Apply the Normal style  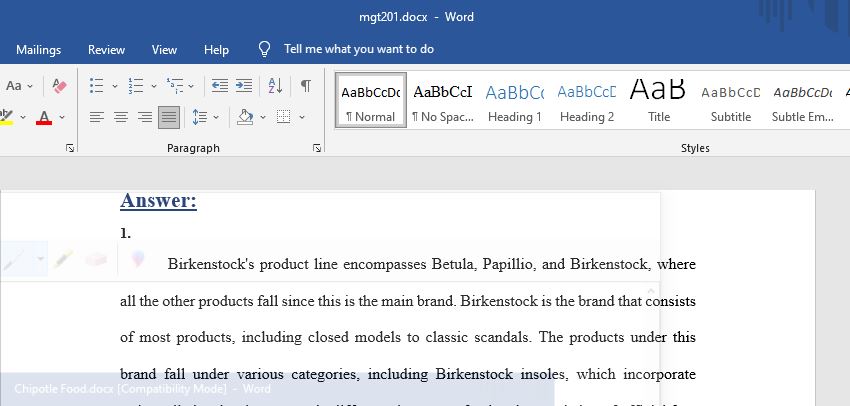tap(371, 101)
